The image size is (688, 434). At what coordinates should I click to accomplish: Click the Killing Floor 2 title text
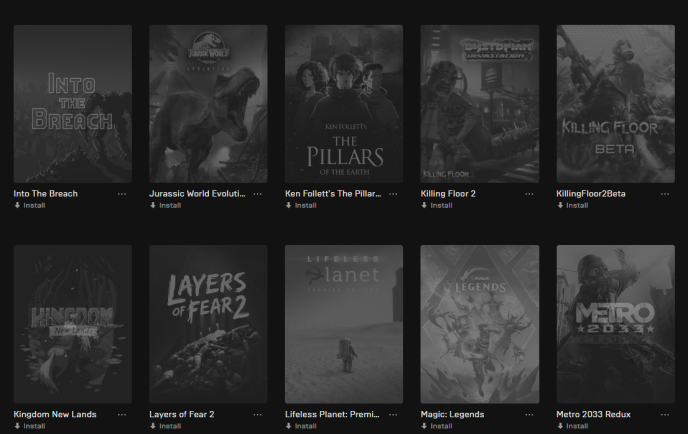(448, 194)
